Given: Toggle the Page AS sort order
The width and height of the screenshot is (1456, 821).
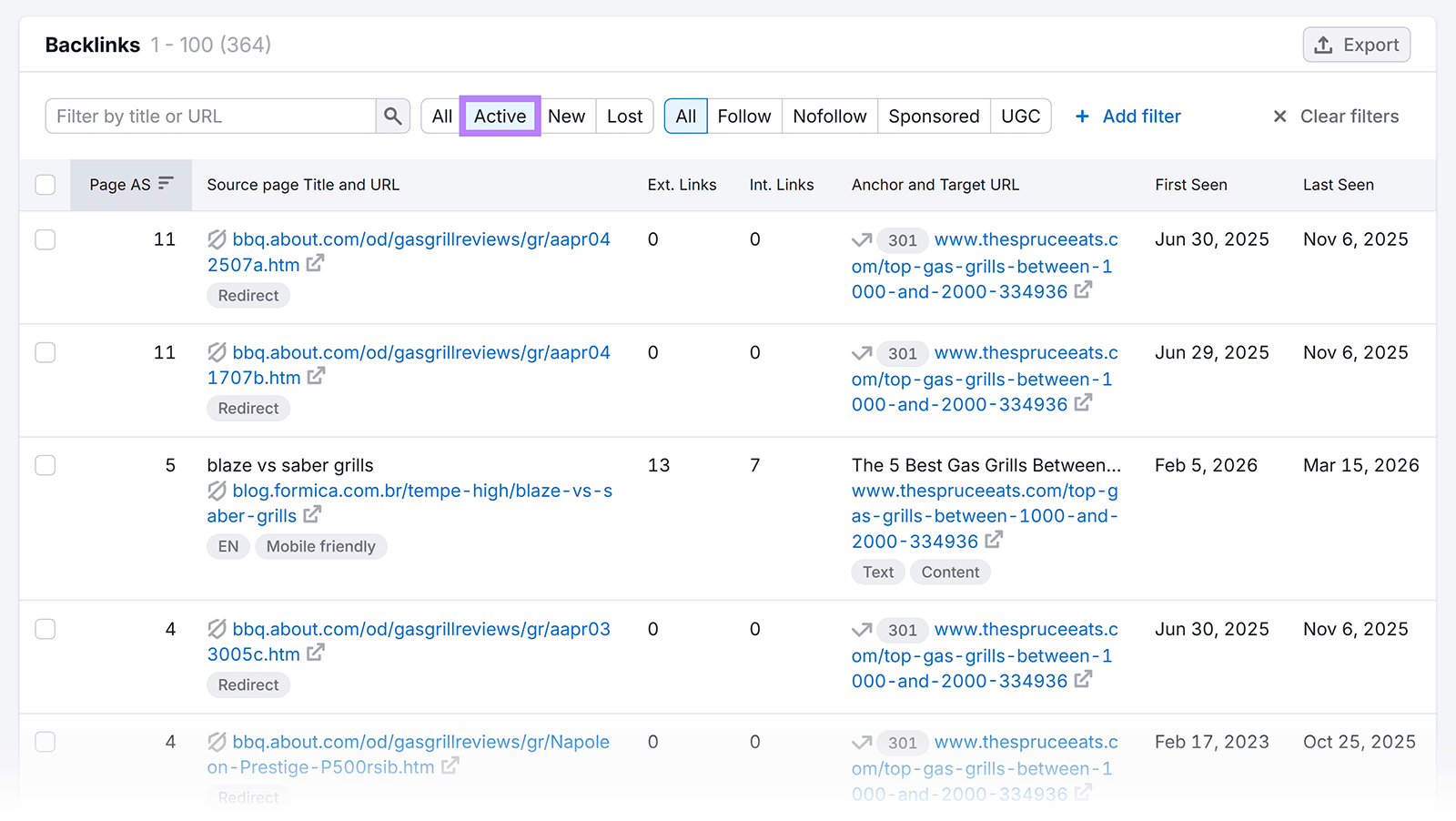Looking at the screenshot, I should 167,183.
